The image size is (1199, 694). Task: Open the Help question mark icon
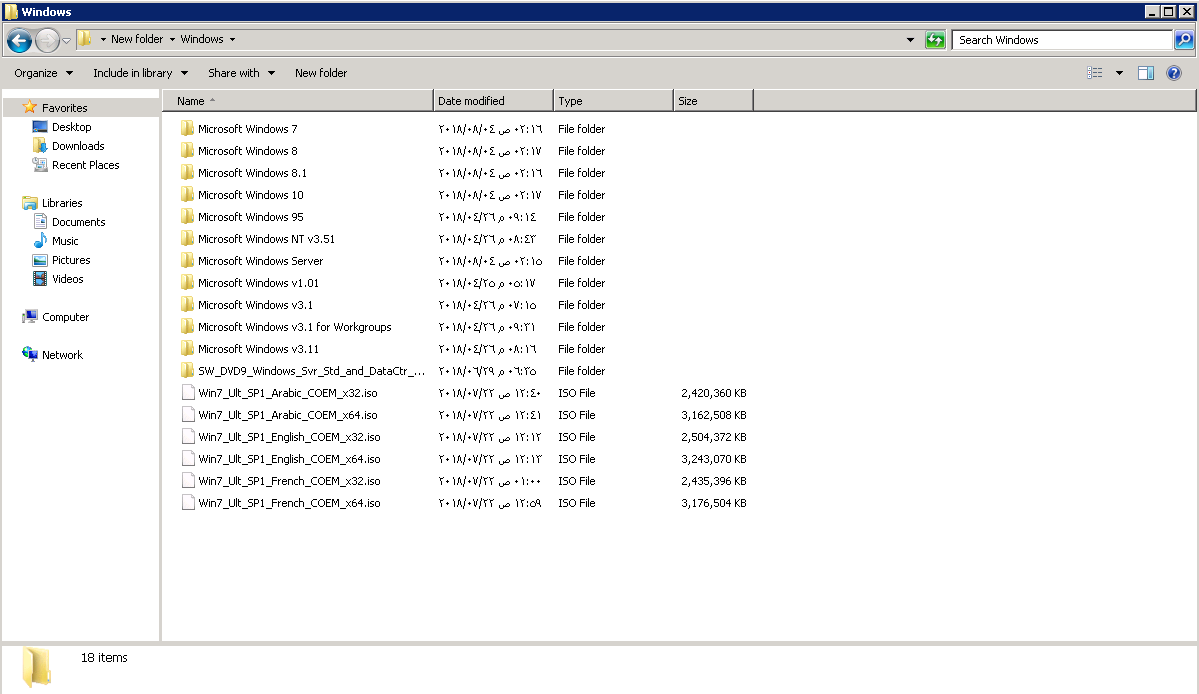pyautogui.click(x=1174, y=73)
